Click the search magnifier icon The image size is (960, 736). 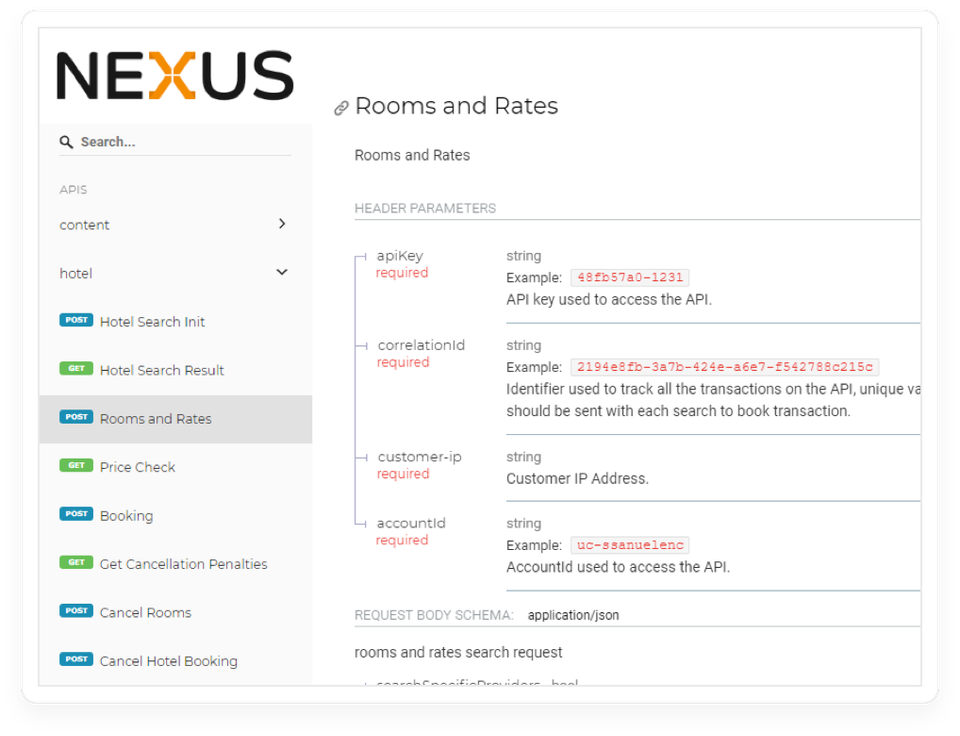pyautogui.click(x=66, y=142)
